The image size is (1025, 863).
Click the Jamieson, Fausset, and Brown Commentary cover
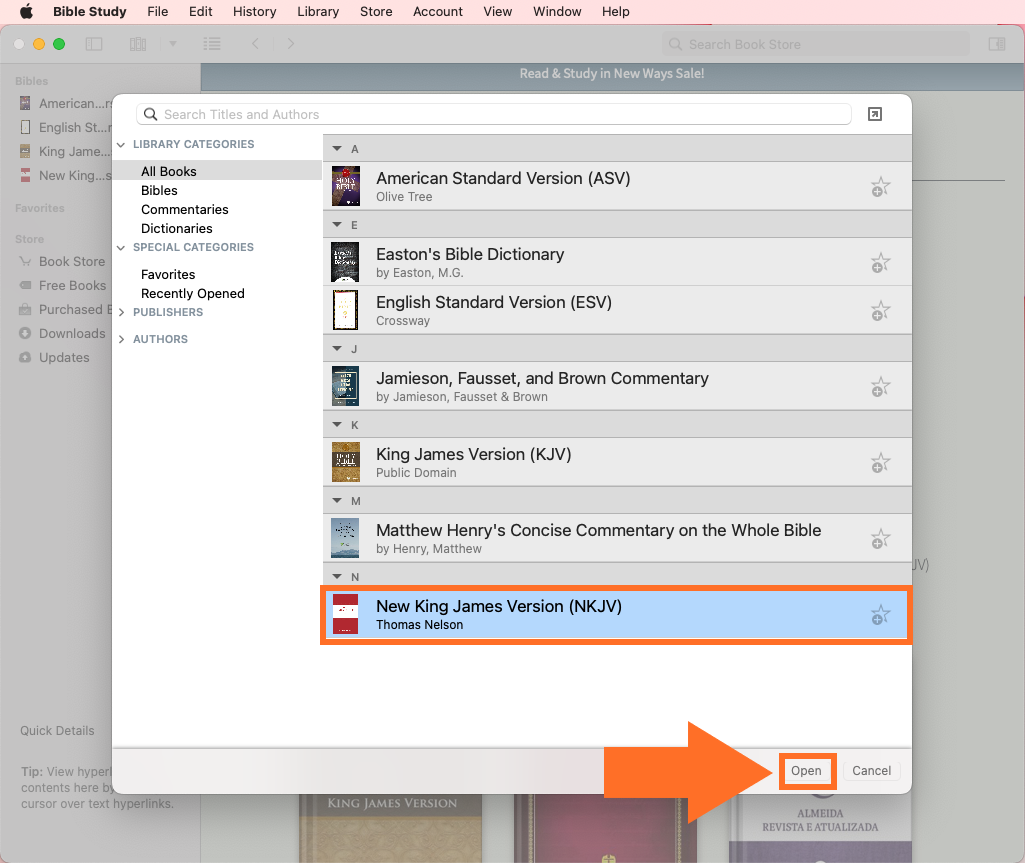point(345,386)
